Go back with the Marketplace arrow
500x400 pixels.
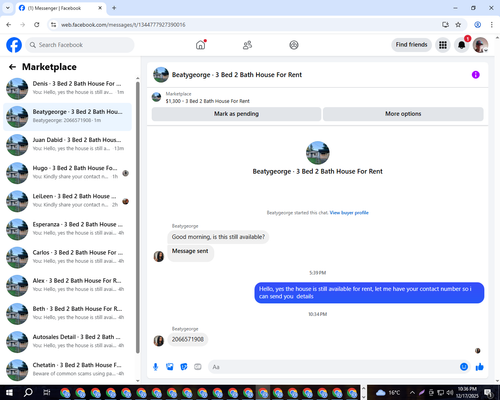(12, 67)
